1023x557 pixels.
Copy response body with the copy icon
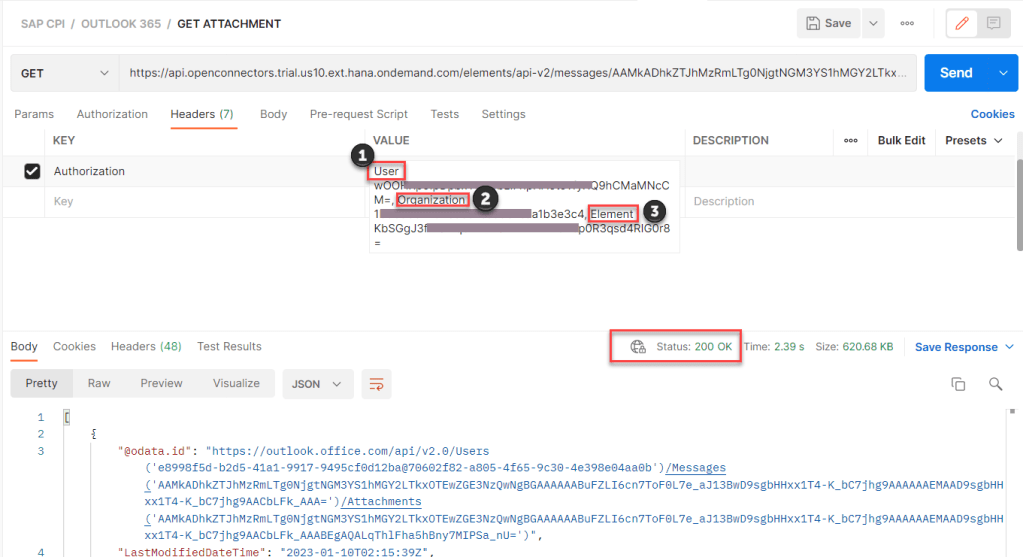point(958,384)
